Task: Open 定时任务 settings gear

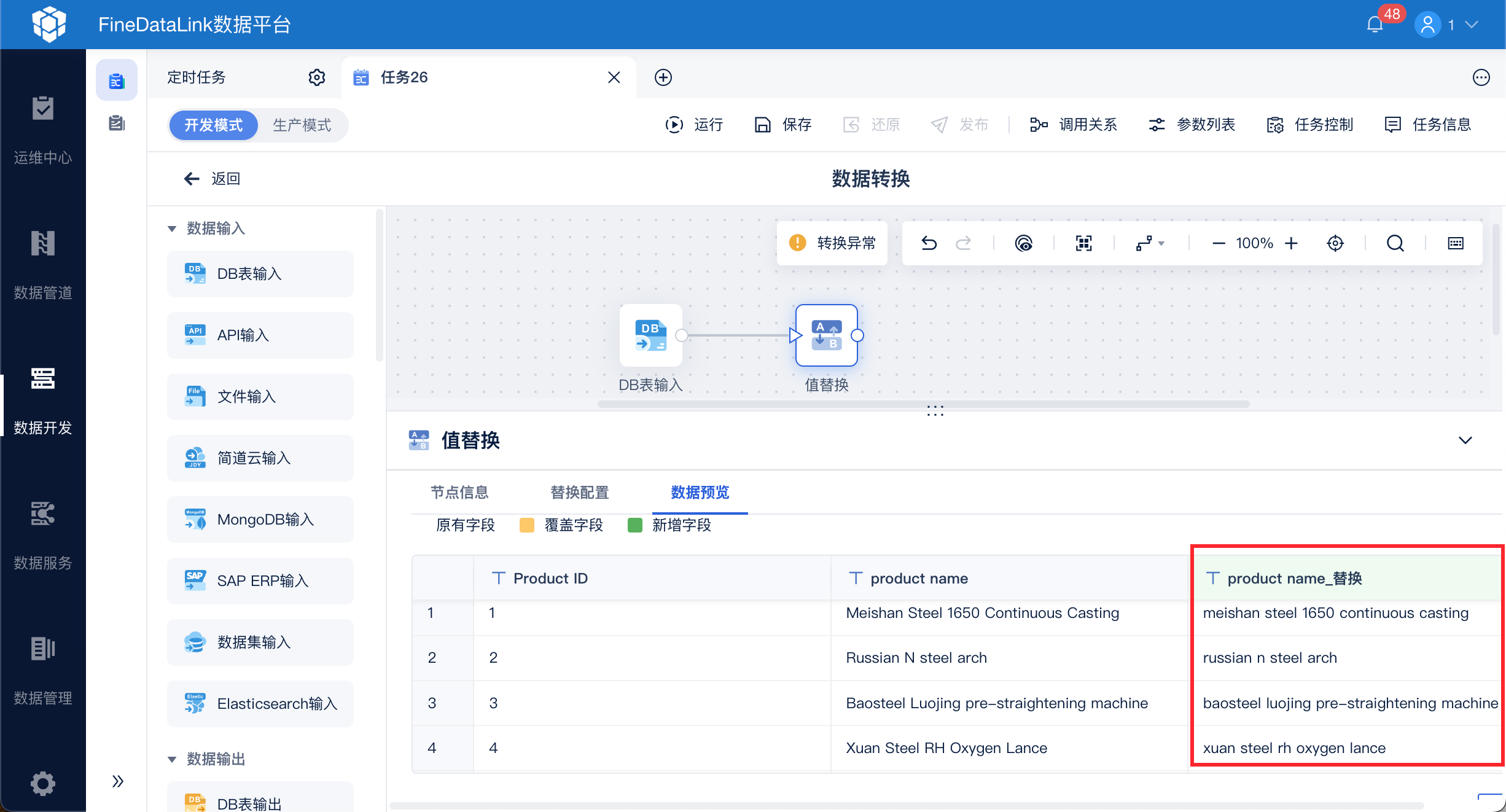Action: [x=316, y=77]
